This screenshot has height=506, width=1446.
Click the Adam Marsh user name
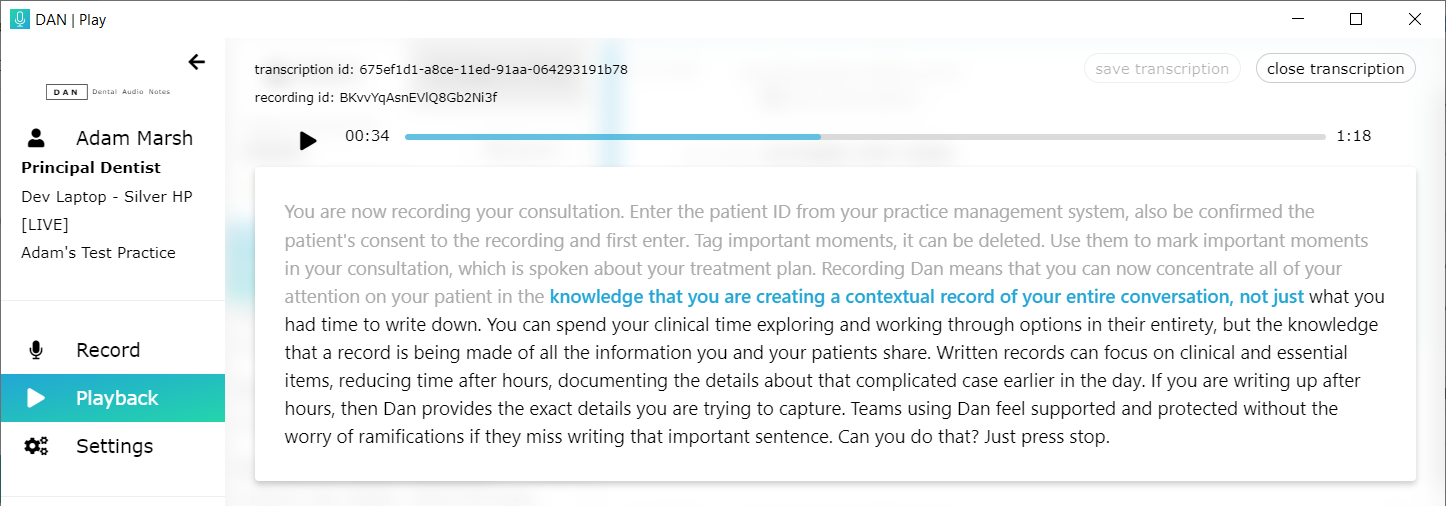coord(134,138)
